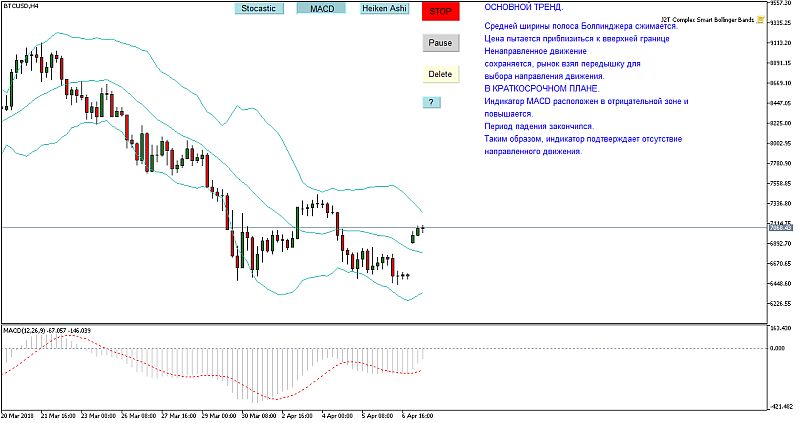
Task: Click the 6226.25 price axis label
Action: pos(781,303)
